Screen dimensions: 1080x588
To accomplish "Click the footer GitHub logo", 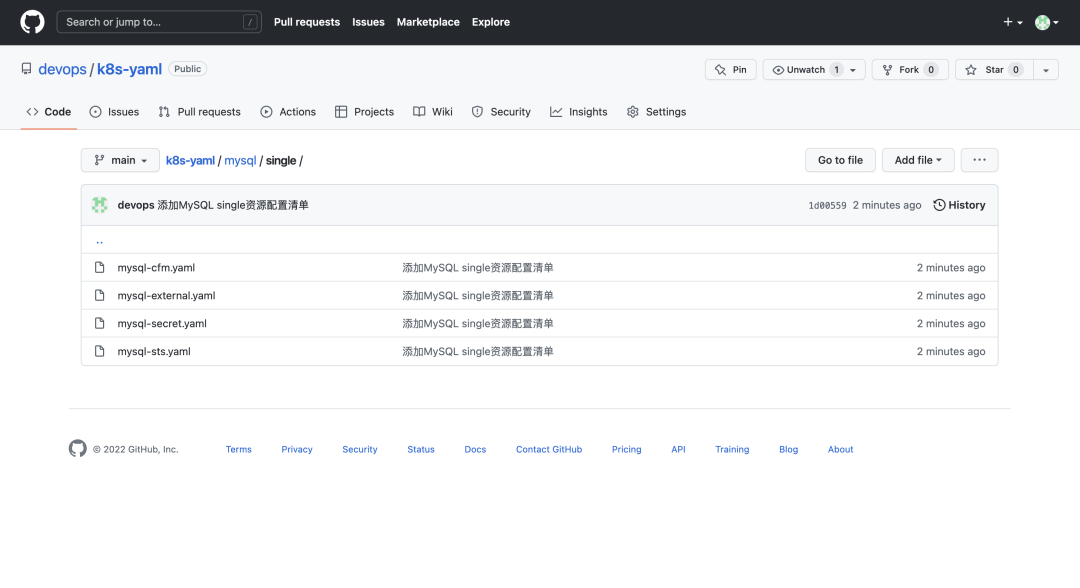I will (x=78, y=448).
